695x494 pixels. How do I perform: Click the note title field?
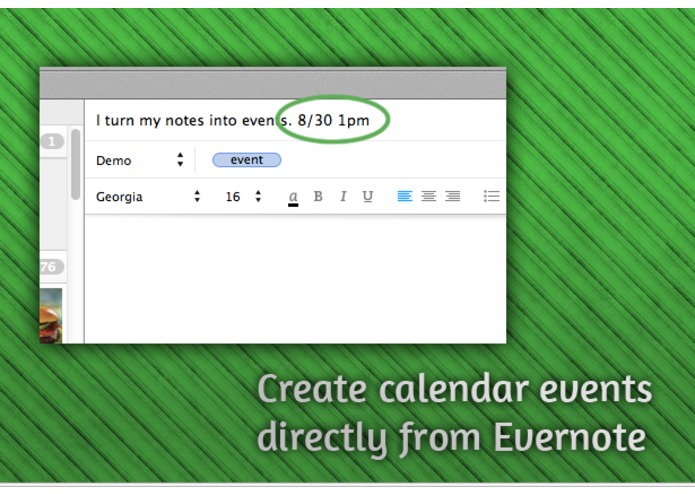point(295,120)
